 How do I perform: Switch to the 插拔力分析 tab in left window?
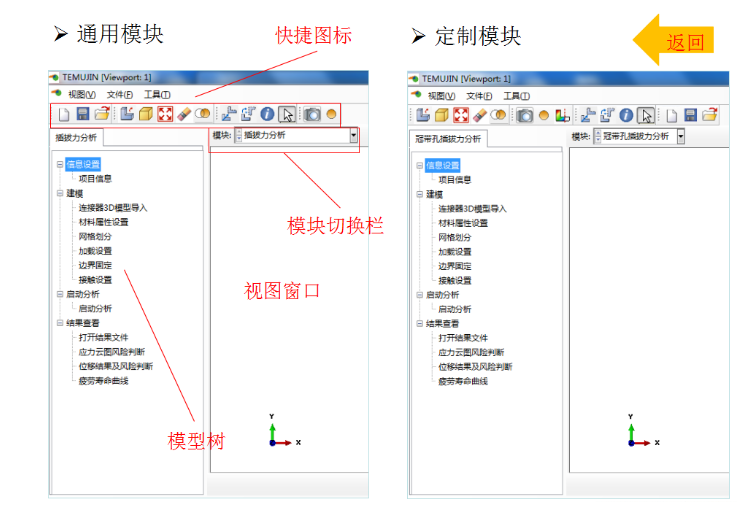pos(76,139)
